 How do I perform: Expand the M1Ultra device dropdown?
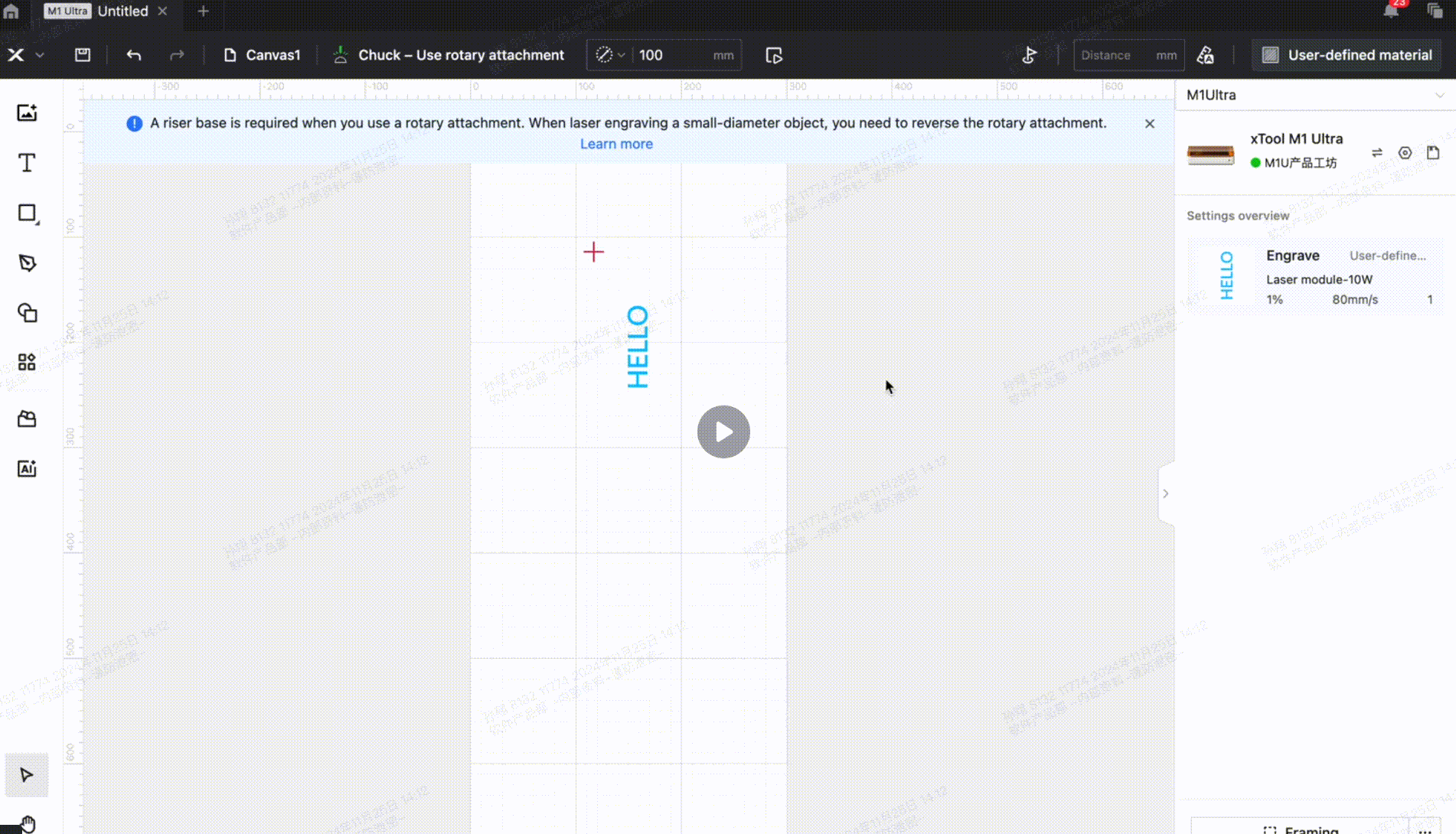[1439, 96]
